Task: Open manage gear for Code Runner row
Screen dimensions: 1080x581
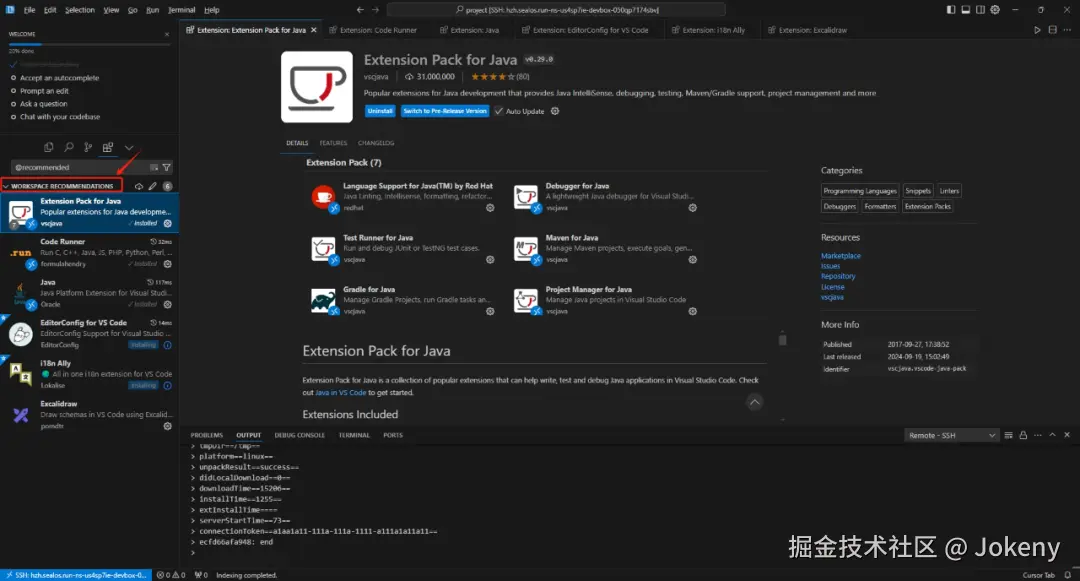Action: click(x=167, y=264)
